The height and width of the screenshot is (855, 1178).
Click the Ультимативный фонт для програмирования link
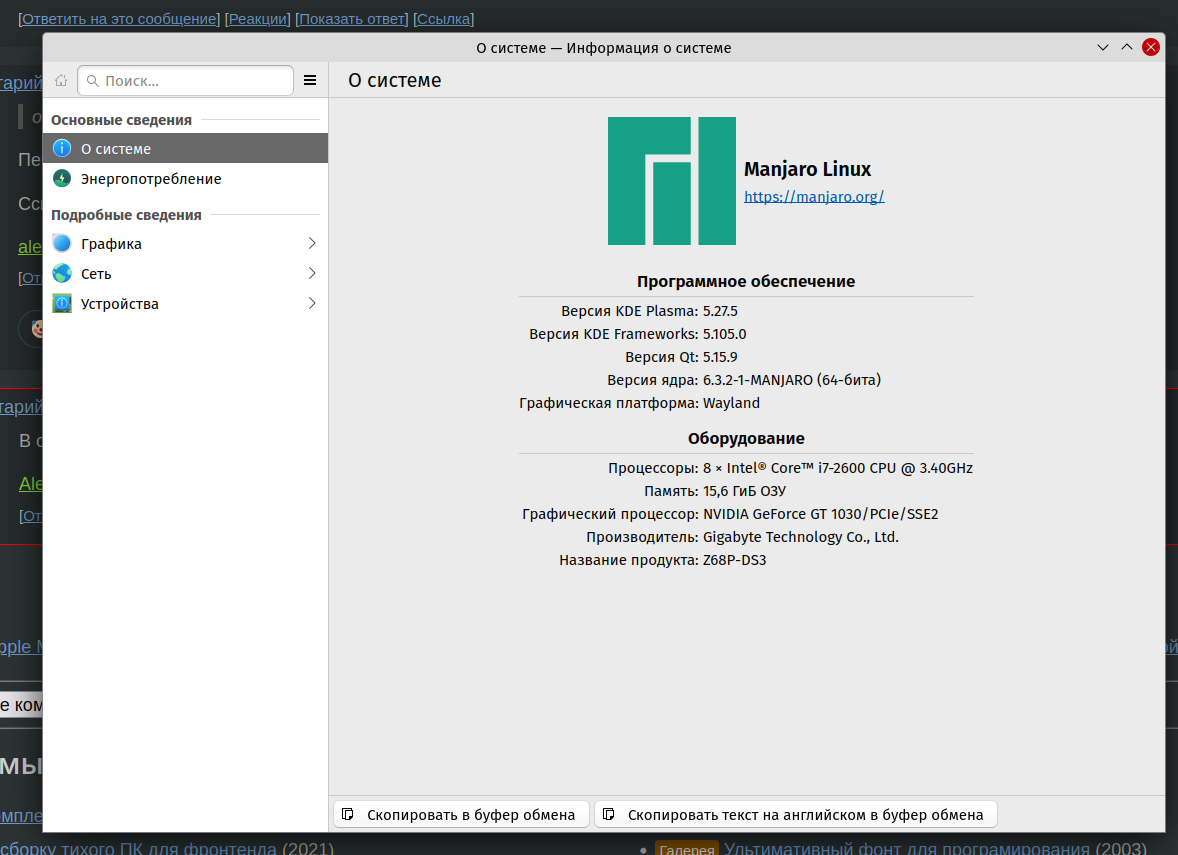tap(907, 848)
